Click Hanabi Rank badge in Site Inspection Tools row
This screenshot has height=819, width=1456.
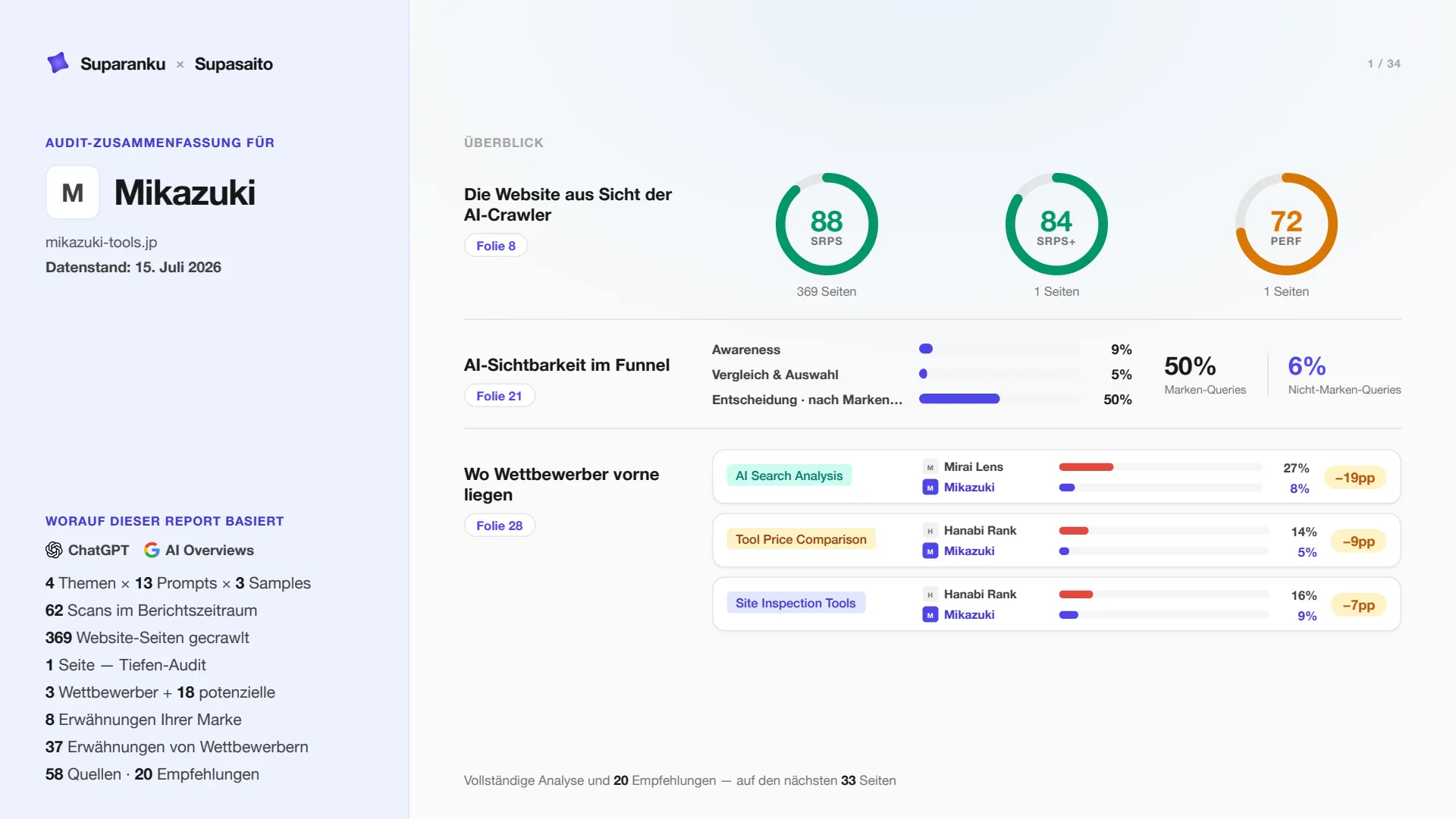coord(930,595)
